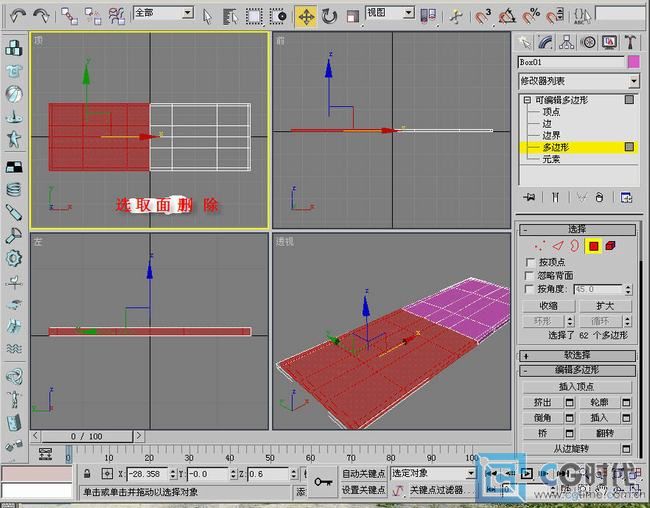Screen dimensions: 650x508
Task: Activate the Select and Rotate tool
Action: pyautogui.click(x=330, y=17)
